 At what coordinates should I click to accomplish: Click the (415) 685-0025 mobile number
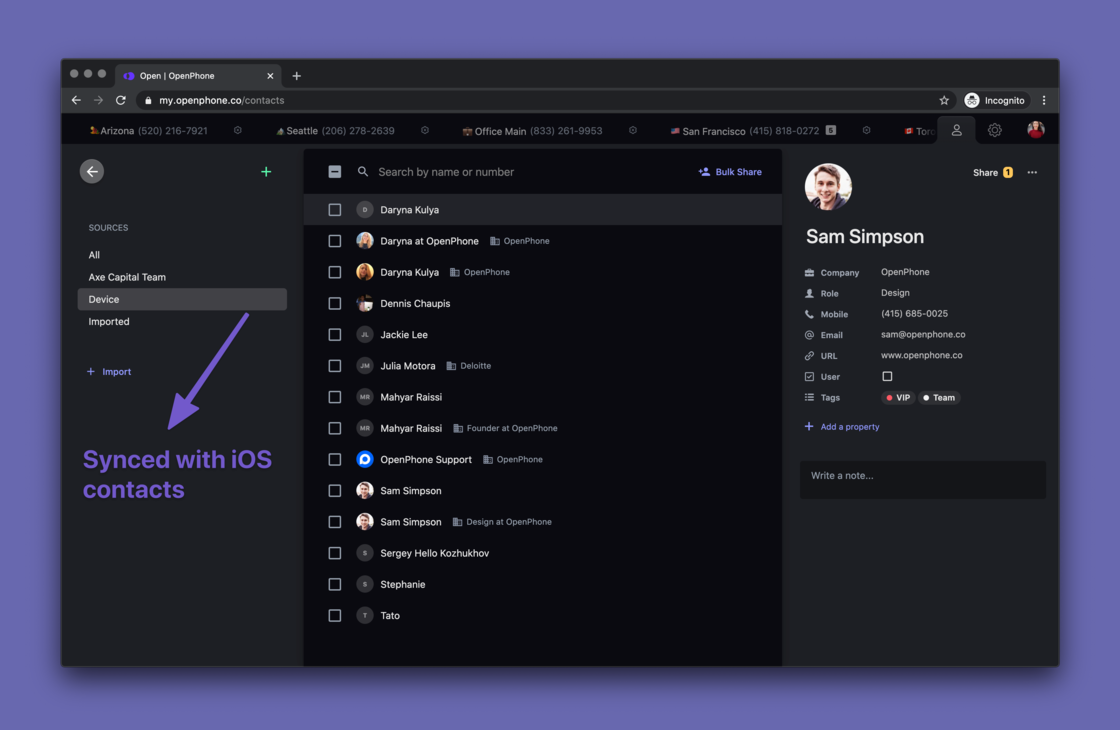tap(914, 314)
